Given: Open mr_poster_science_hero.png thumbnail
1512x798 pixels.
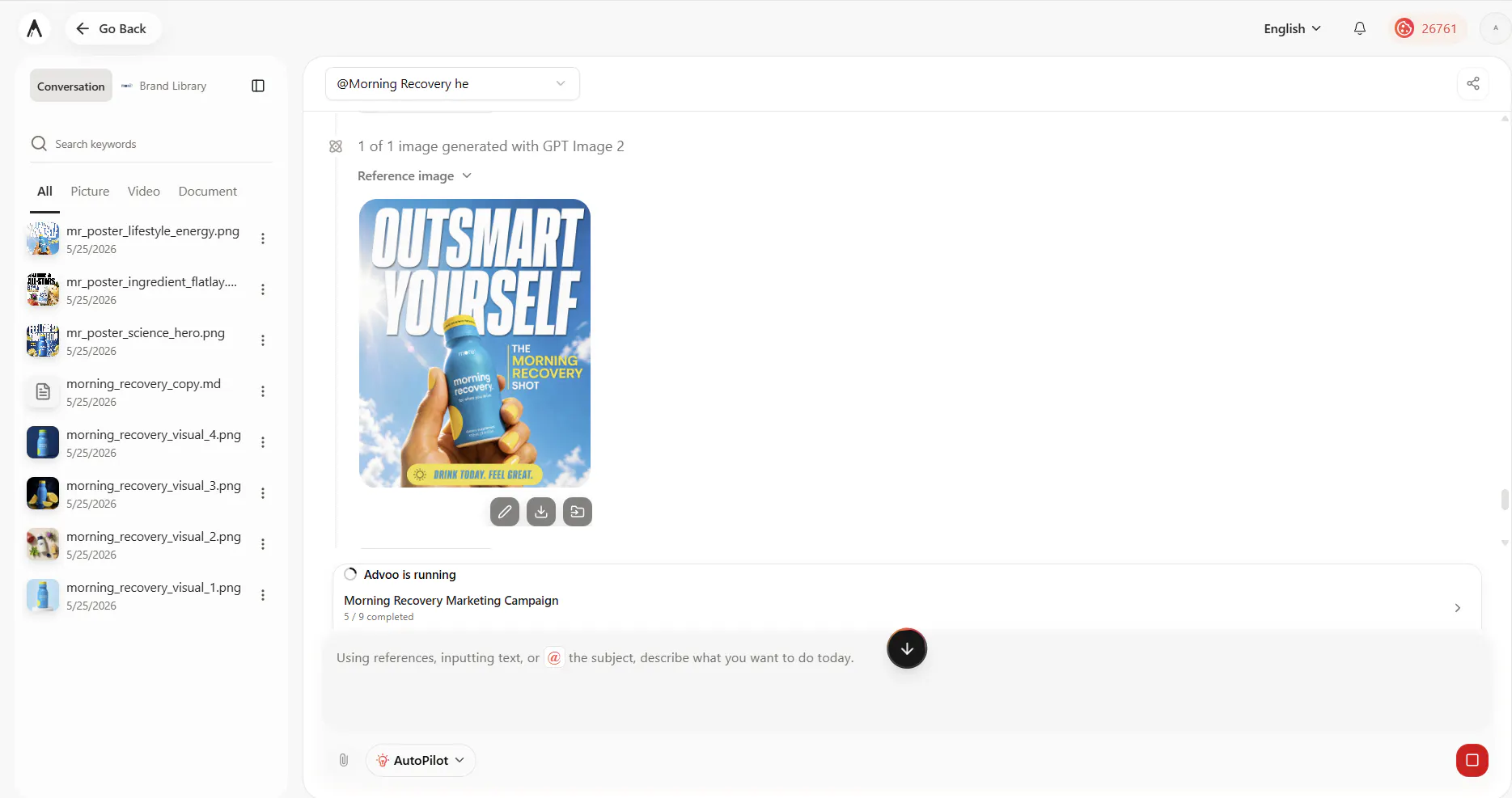Looking at the screenshot, I should click(x=43, y=341).
